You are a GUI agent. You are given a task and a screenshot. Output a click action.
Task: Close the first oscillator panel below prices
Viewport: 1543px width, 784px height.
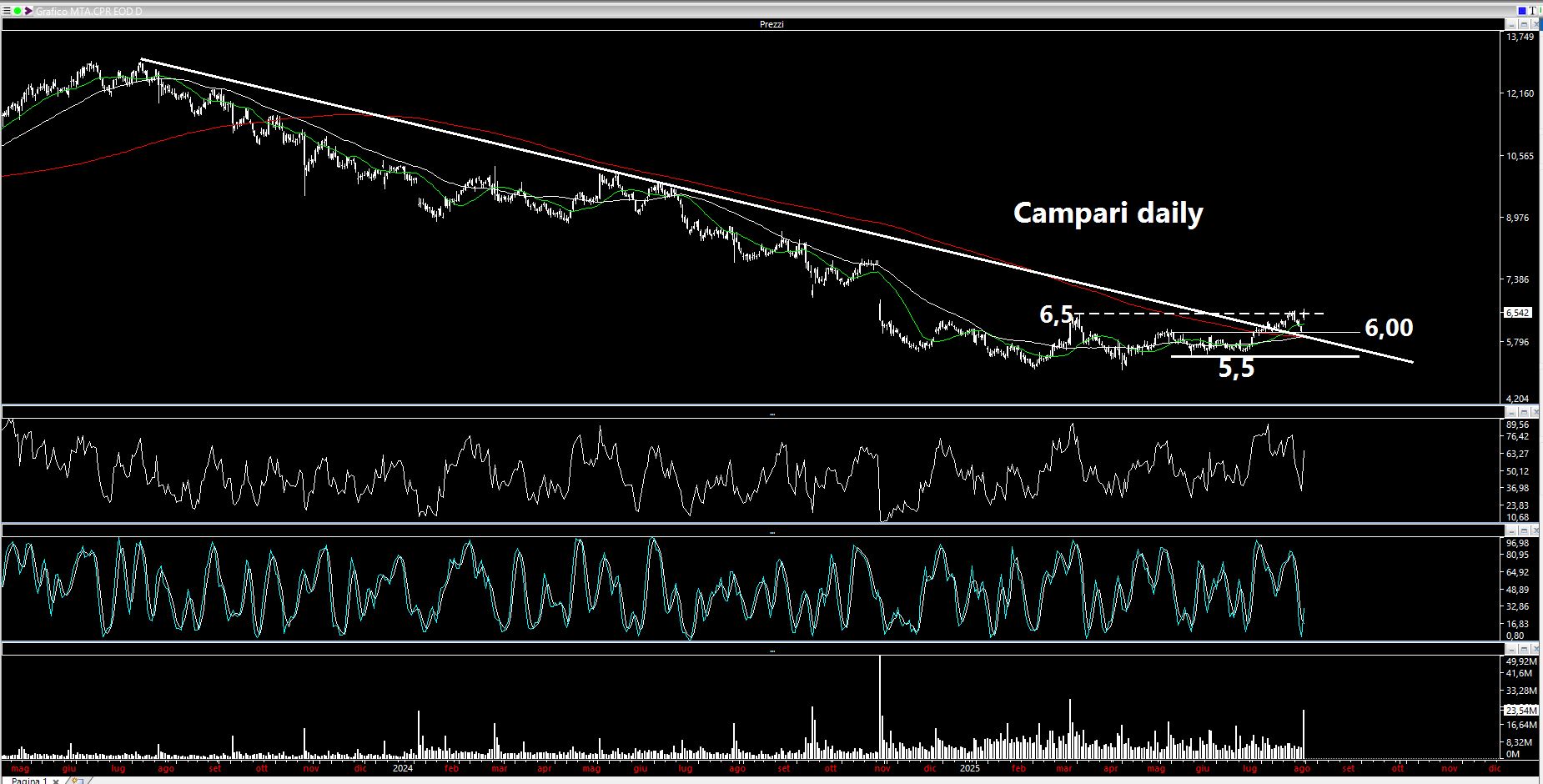coord(1536,412)
